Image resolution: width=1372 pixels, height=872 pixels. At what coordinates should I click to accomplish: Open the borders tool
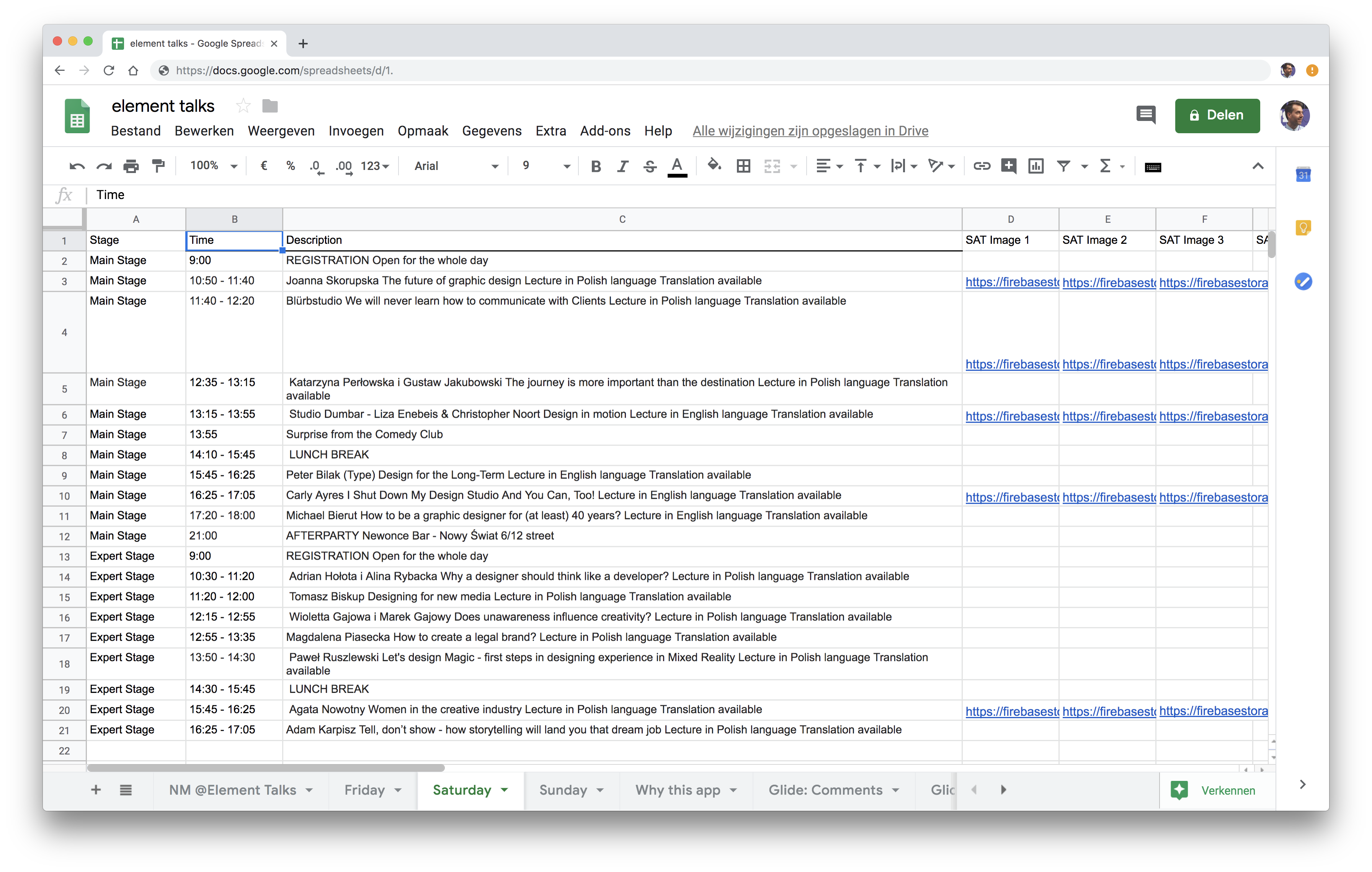pyautogui.click(x=743, y=166)
